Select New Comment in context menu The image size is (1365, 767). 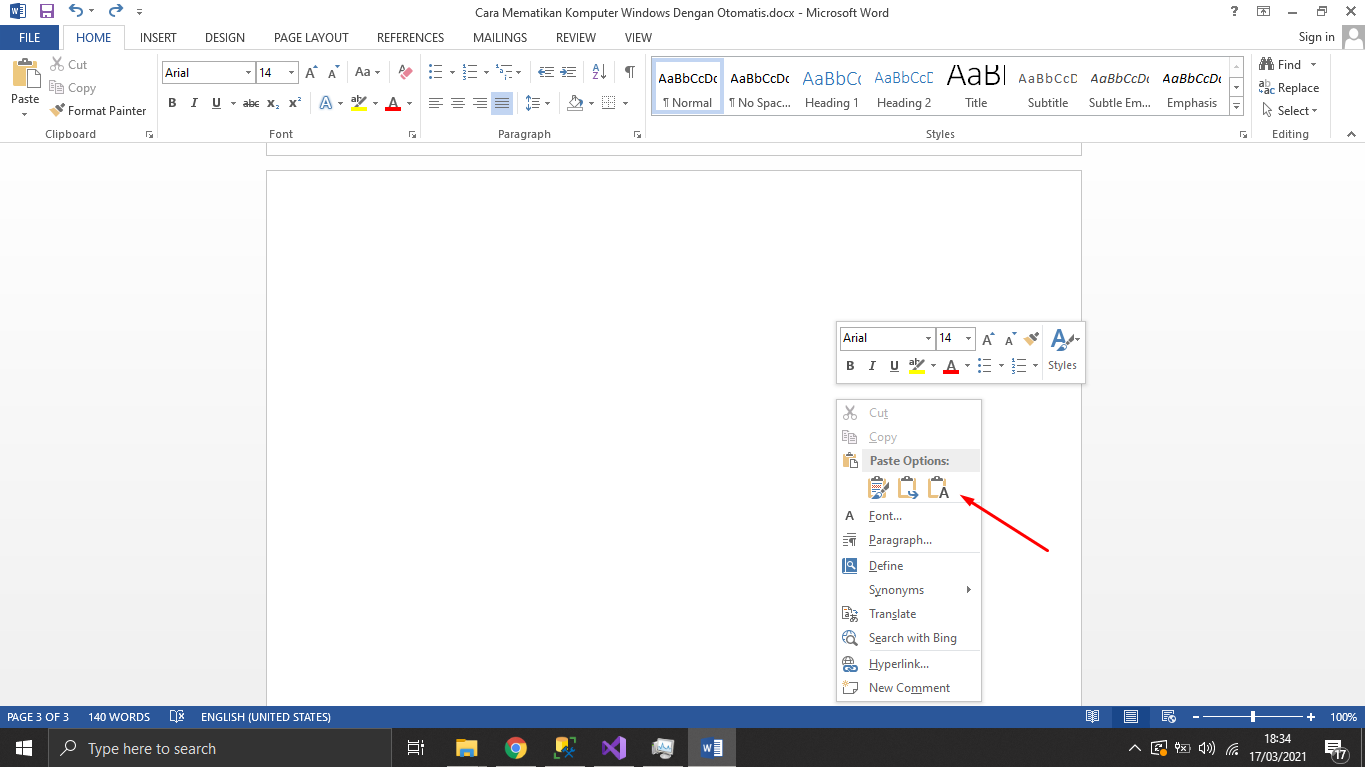(x=909, y=688)
